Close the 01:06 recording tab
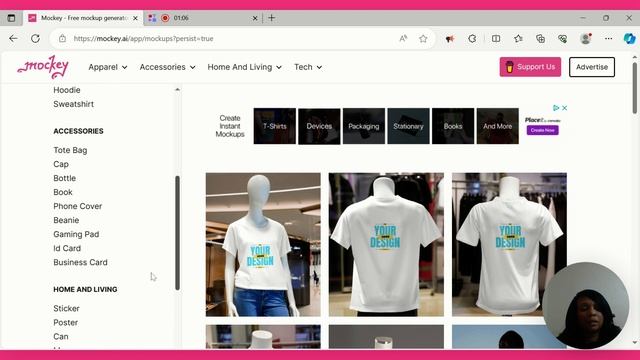Viewport: 640px width, 360px height. (x=255, y=18)
